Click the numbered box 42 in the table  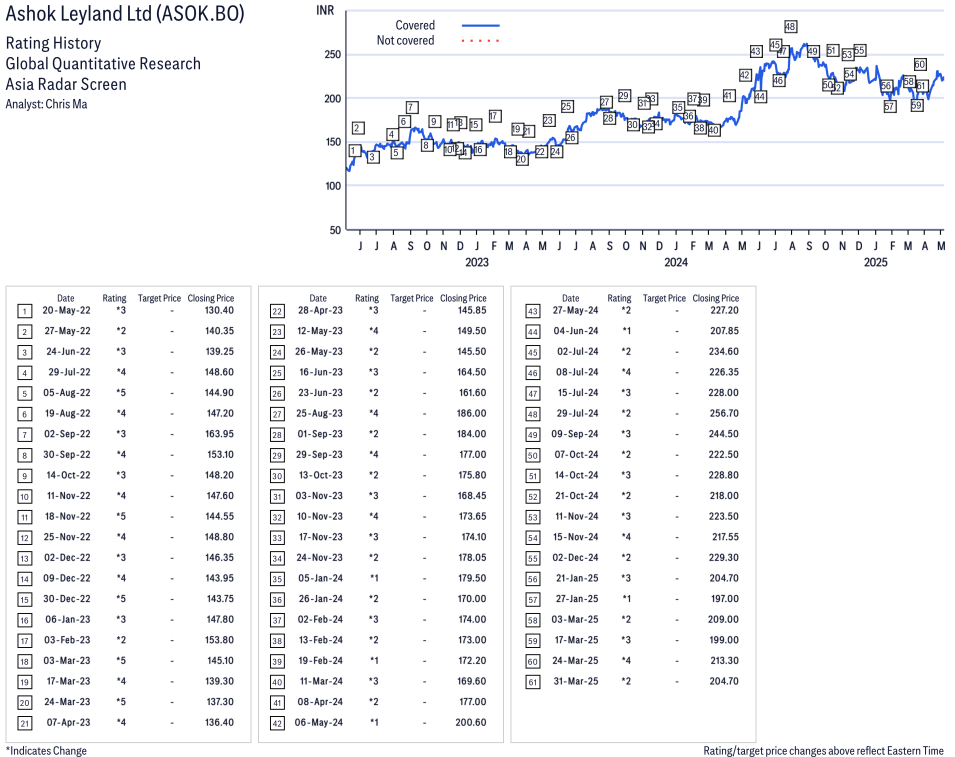point(277,724)
